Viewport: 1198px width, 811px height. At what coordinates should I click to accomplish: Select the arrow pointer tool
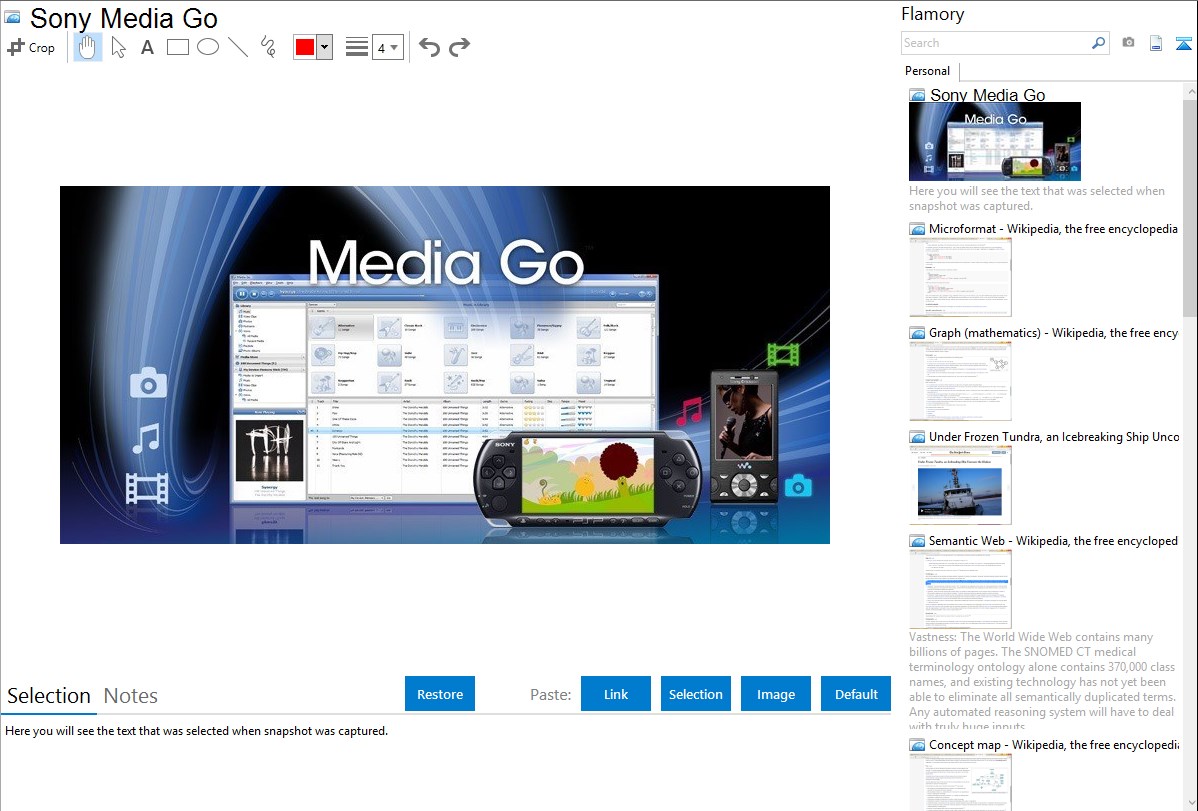(118, 47)
